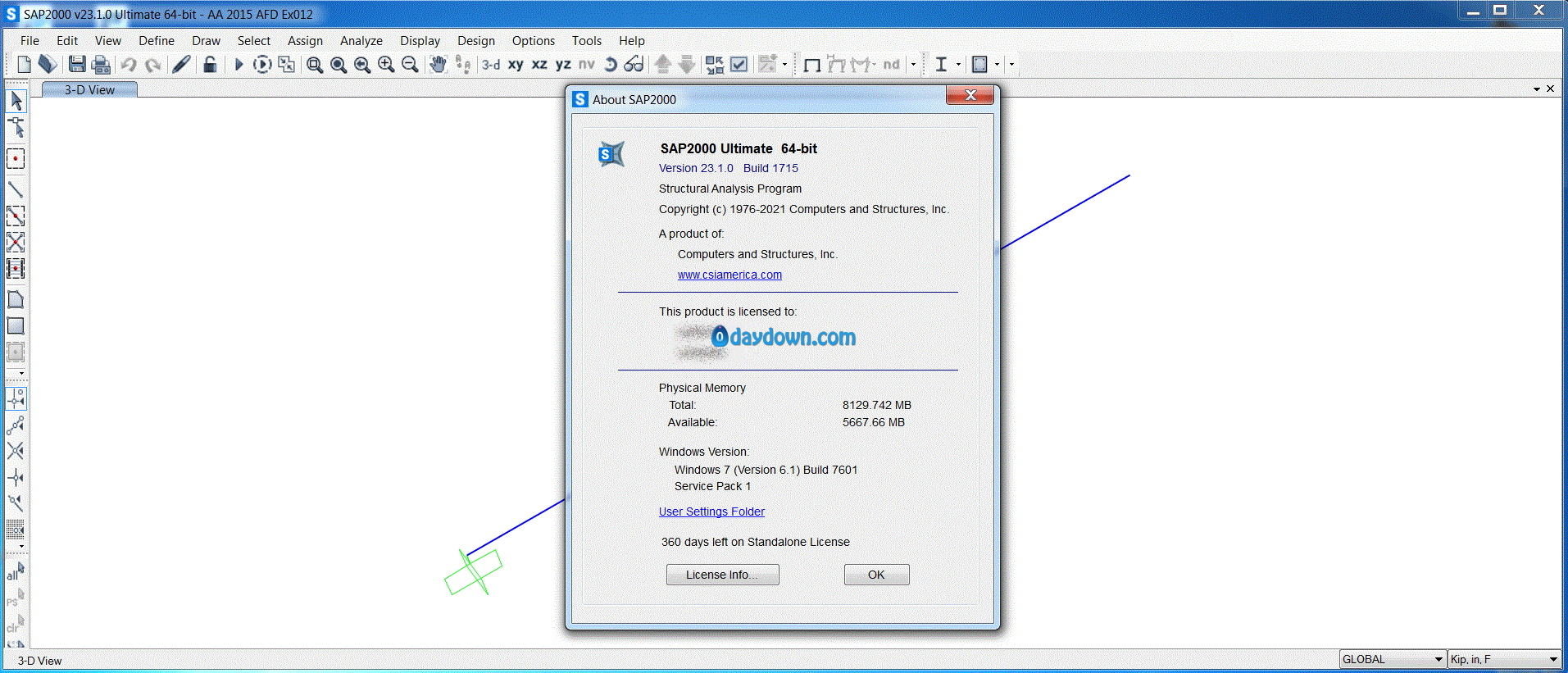This screenshot has height=673, width=1568.
Task: Expand the last toolbar overflow arrow
Action: pos(1011,64)
